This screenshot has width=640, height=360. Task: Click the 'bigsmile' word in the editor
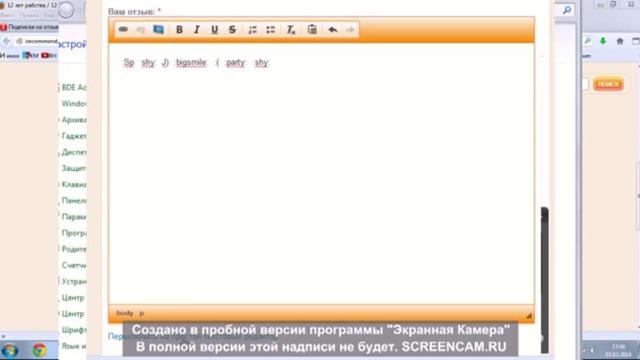pyautogui.click(x=191, y=62)
